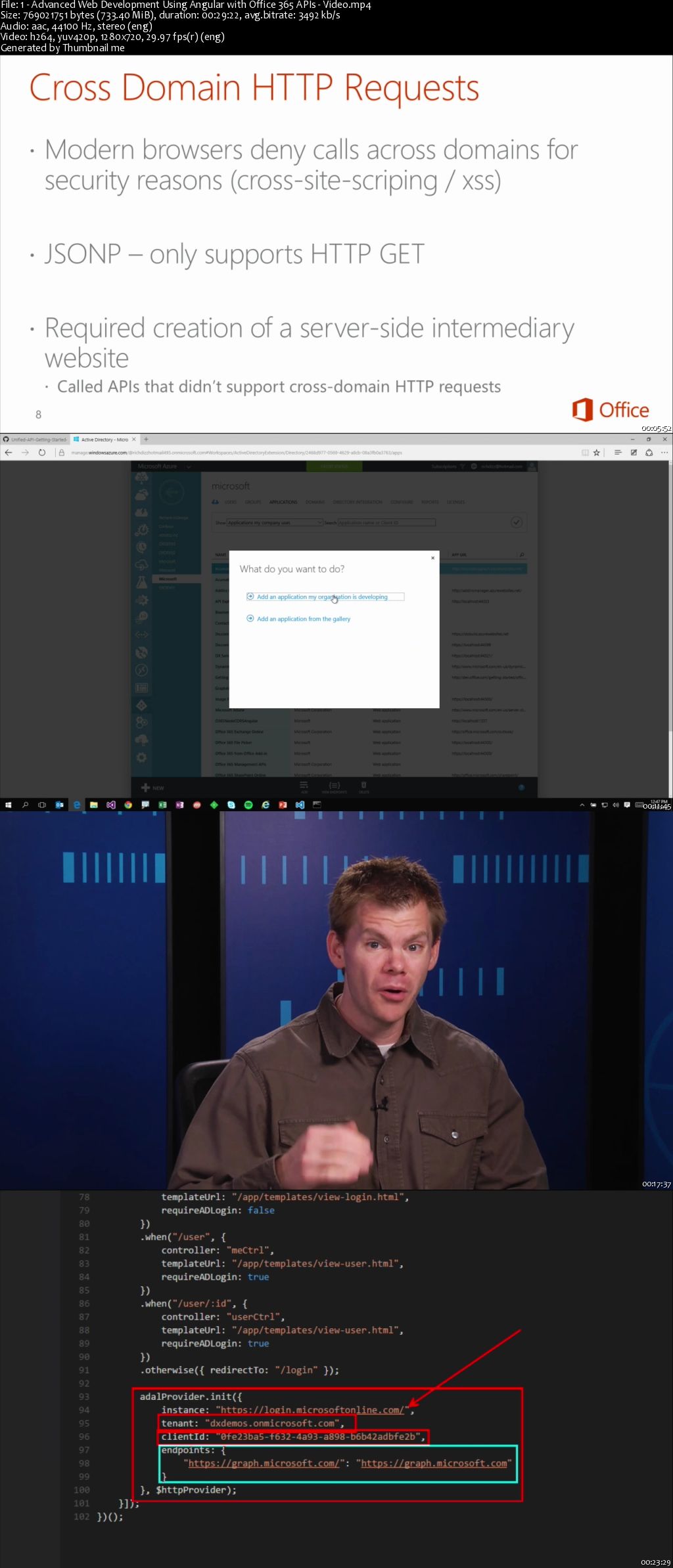The image size is (673, 1568).
Task: Open Spotify from the taskbar
Action: click(248, 805)
